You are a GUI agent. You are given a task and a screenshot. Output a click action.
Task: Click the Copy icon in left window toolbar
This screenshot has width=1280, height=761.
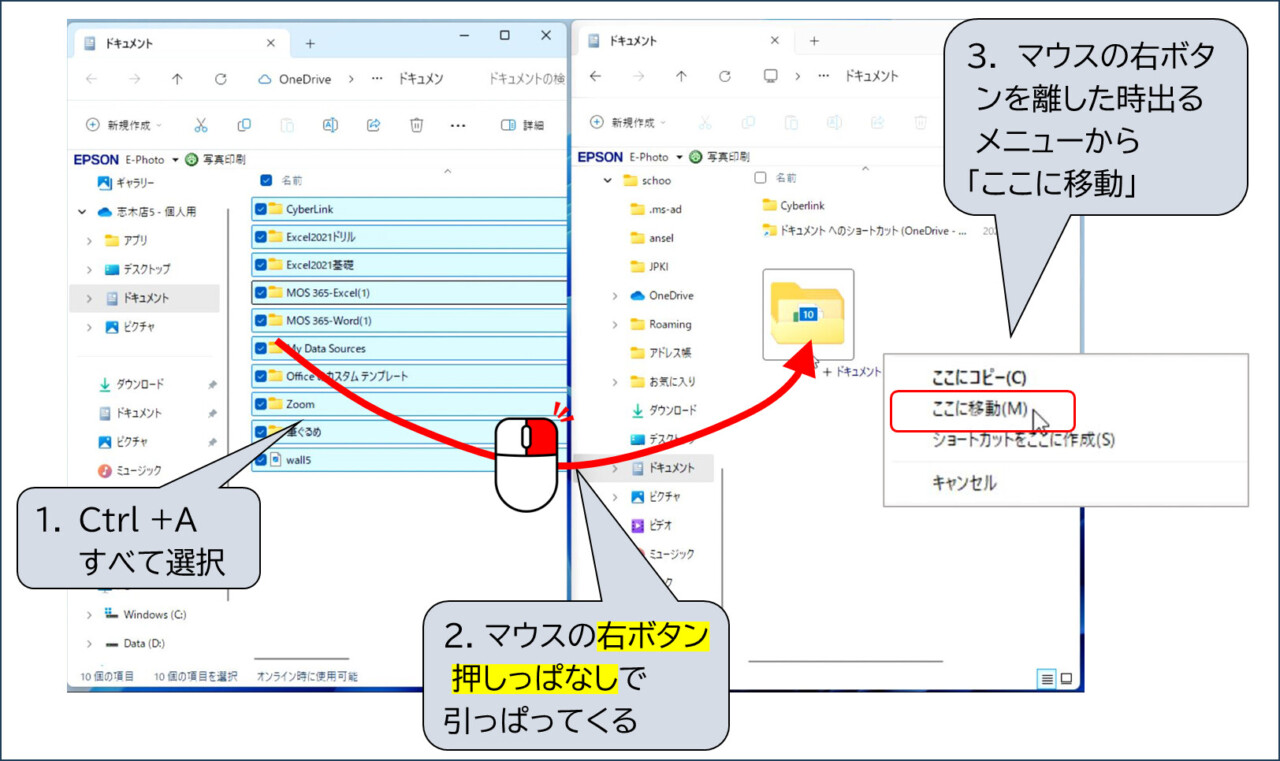[x=244, y=125]
